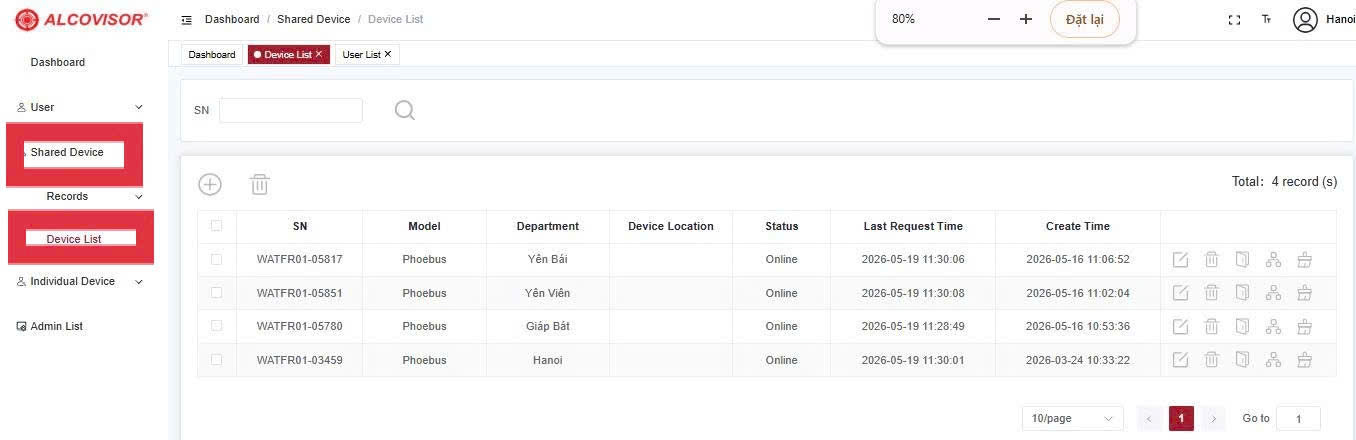Click the Đặt lại reset zoom button
Viewport: 1356px width, 440px height.
(1085, 20)
